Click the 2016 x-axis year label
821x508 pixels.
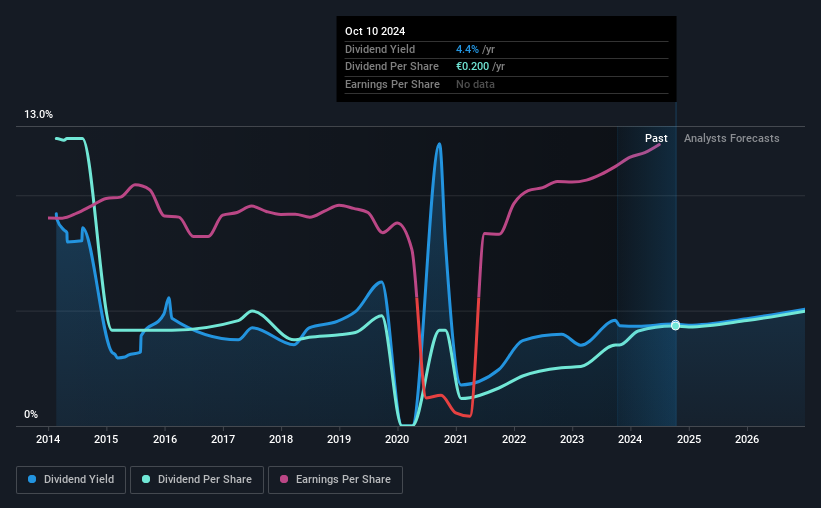coord(165,439)
